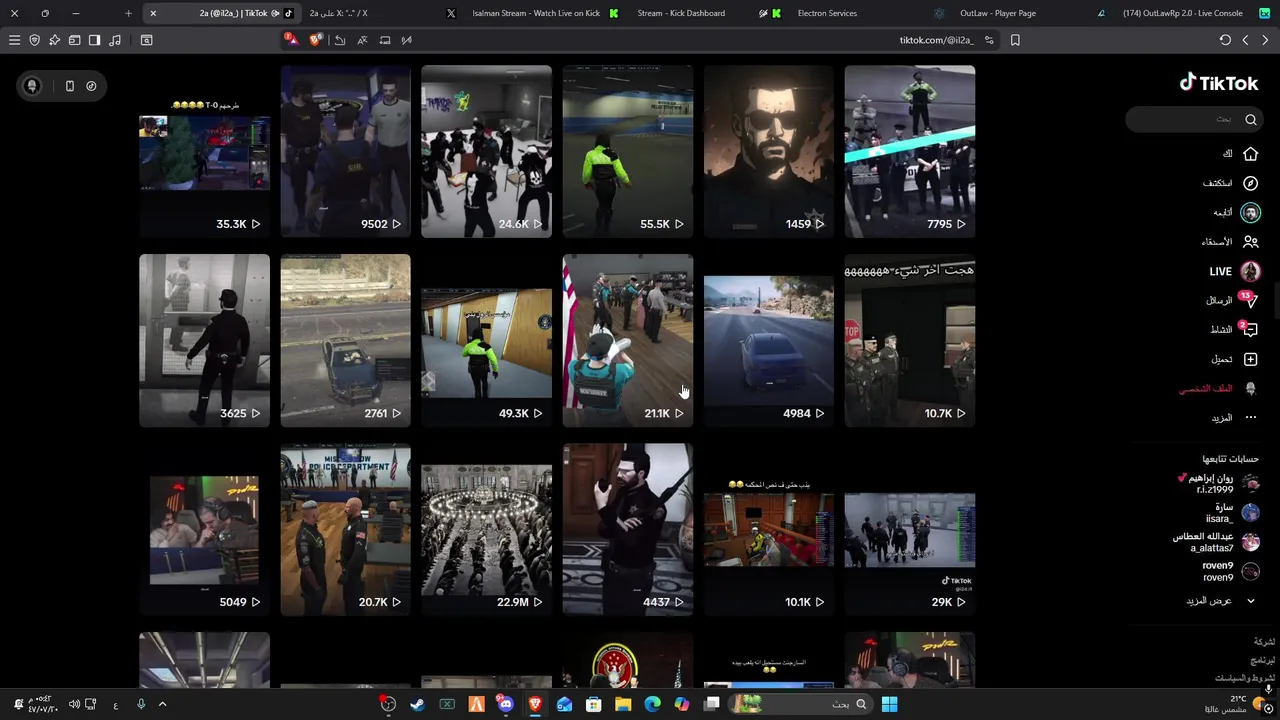The width and height of the screenshot is (1280, 720).
Task: Play the video with 55.5K views
Action: [627, 151]
